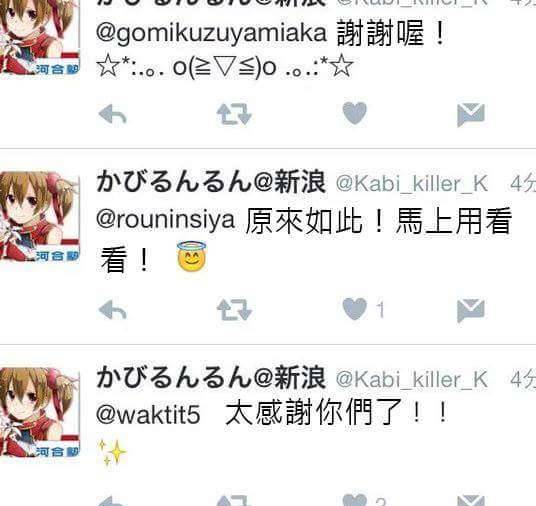Open @Kabi_killer_K handle in middle tweet
The image size is (536, 506).
coord(412,184)
